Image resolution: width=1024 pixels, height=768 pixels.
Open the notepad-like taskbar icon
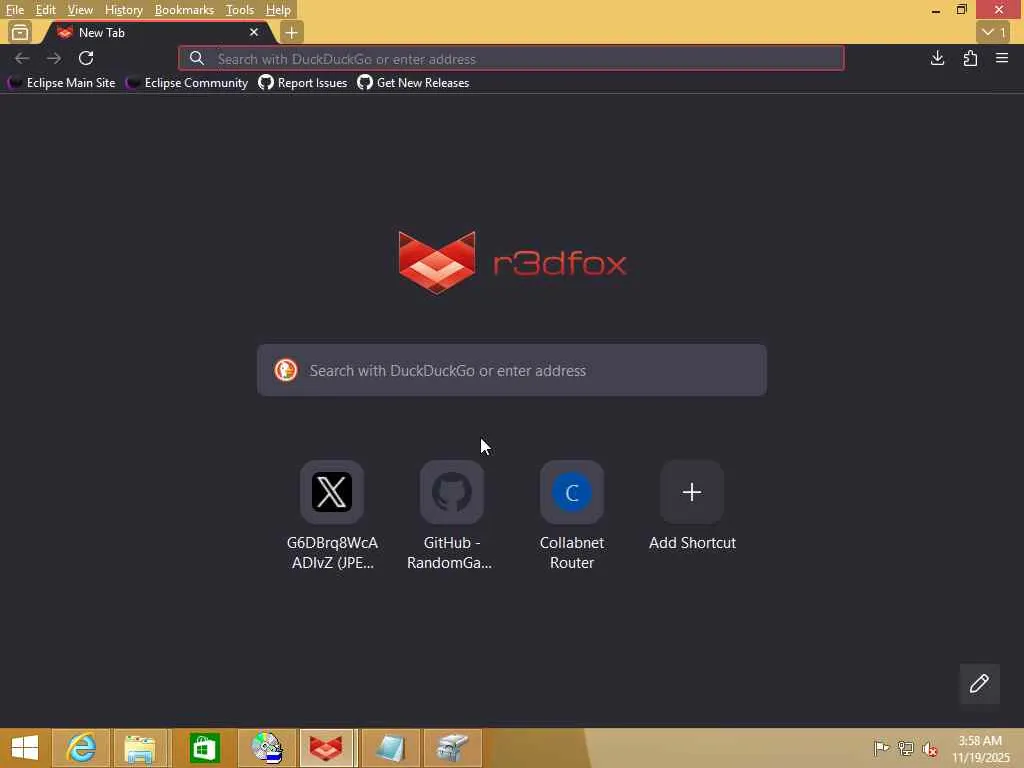point(391,748)
